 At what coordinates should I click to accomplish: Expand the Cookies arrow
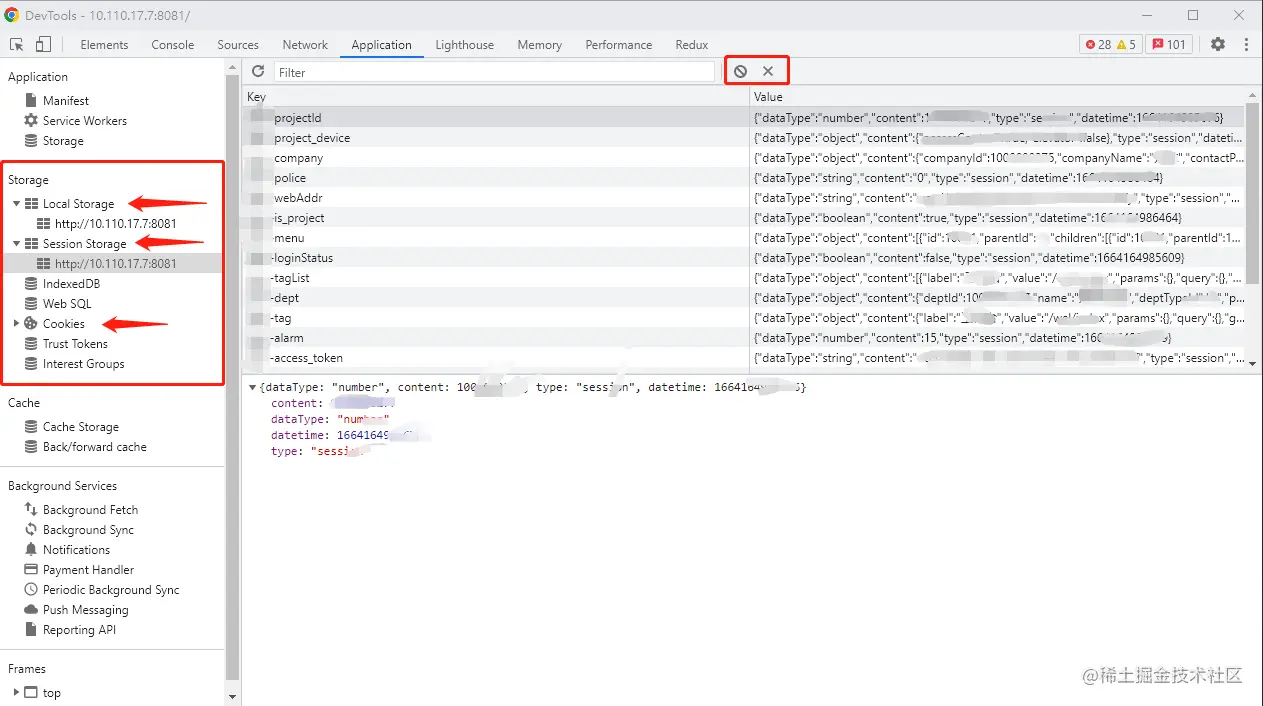pyautogui.click(x=16, y=324)
